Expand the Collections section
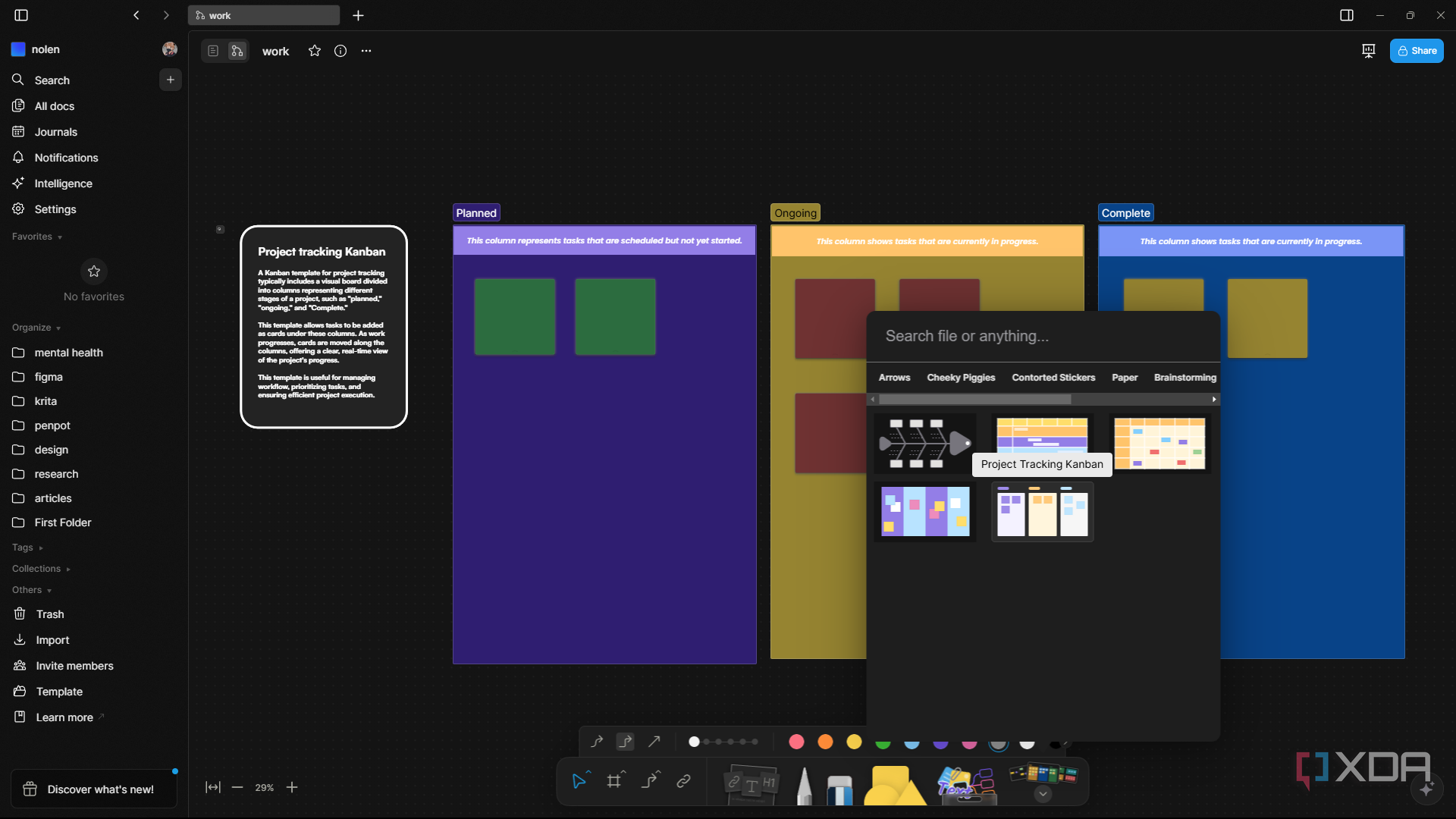1456x819 pixels. pyautogui.click(x=41, y=569)
